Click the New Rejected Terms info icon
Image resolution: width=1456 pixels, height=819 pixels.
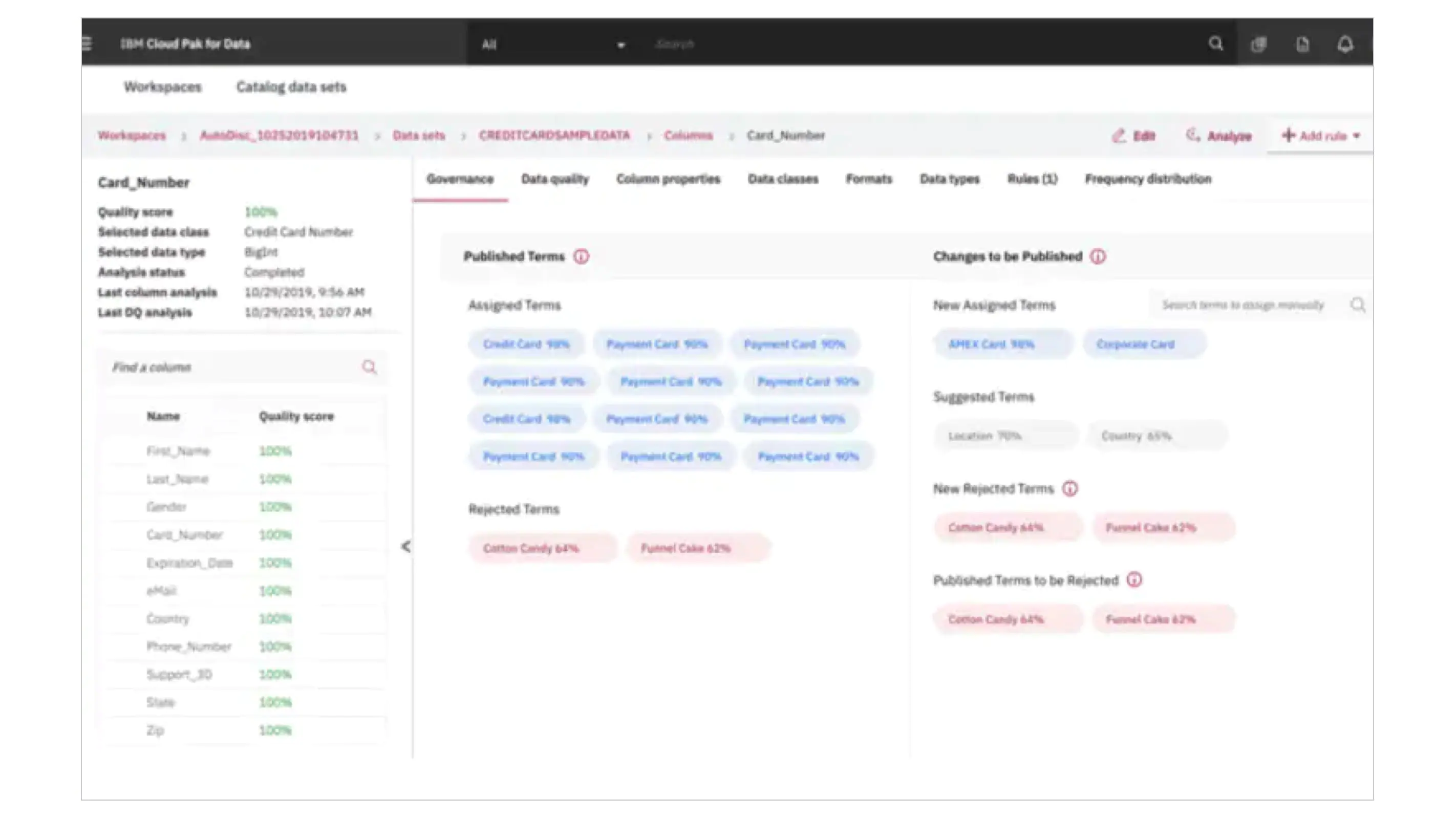click(1071, 488)
